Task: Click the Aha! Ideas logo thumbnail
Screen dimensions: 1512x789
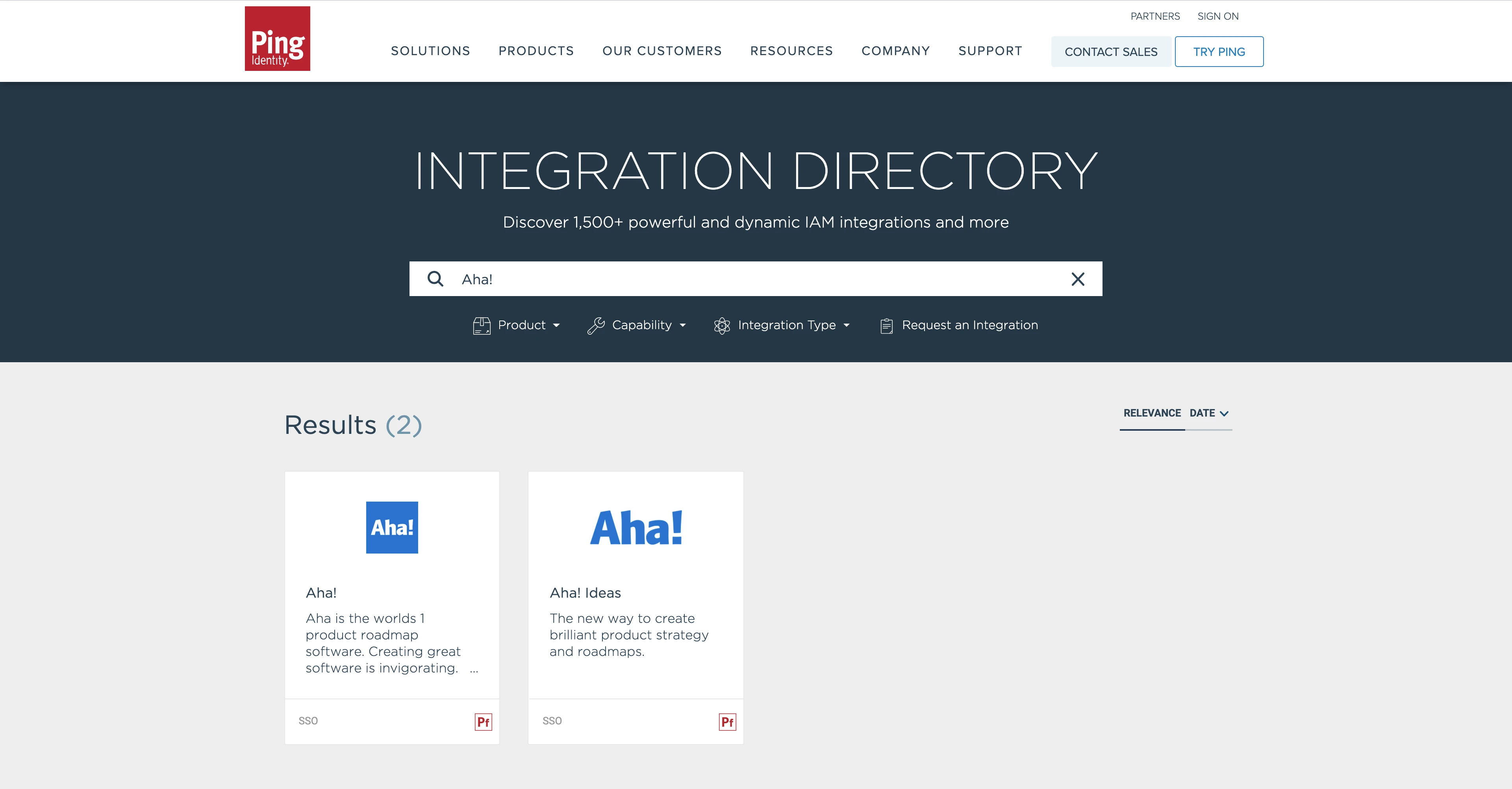Action: (636, 527)
